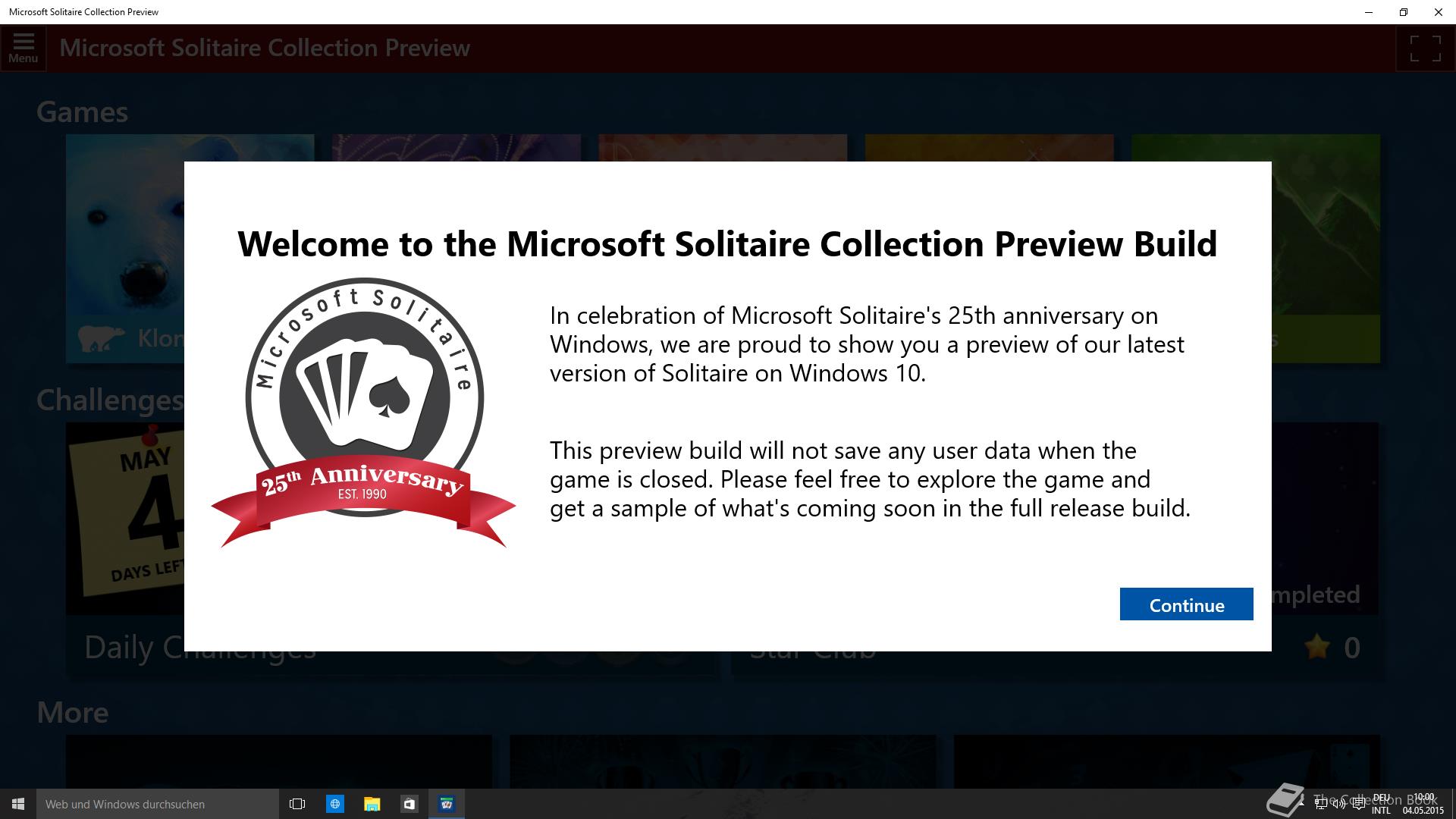Click the Star Club gold star icon
The image size is (1456, 819).
[x=1318, y=647]
